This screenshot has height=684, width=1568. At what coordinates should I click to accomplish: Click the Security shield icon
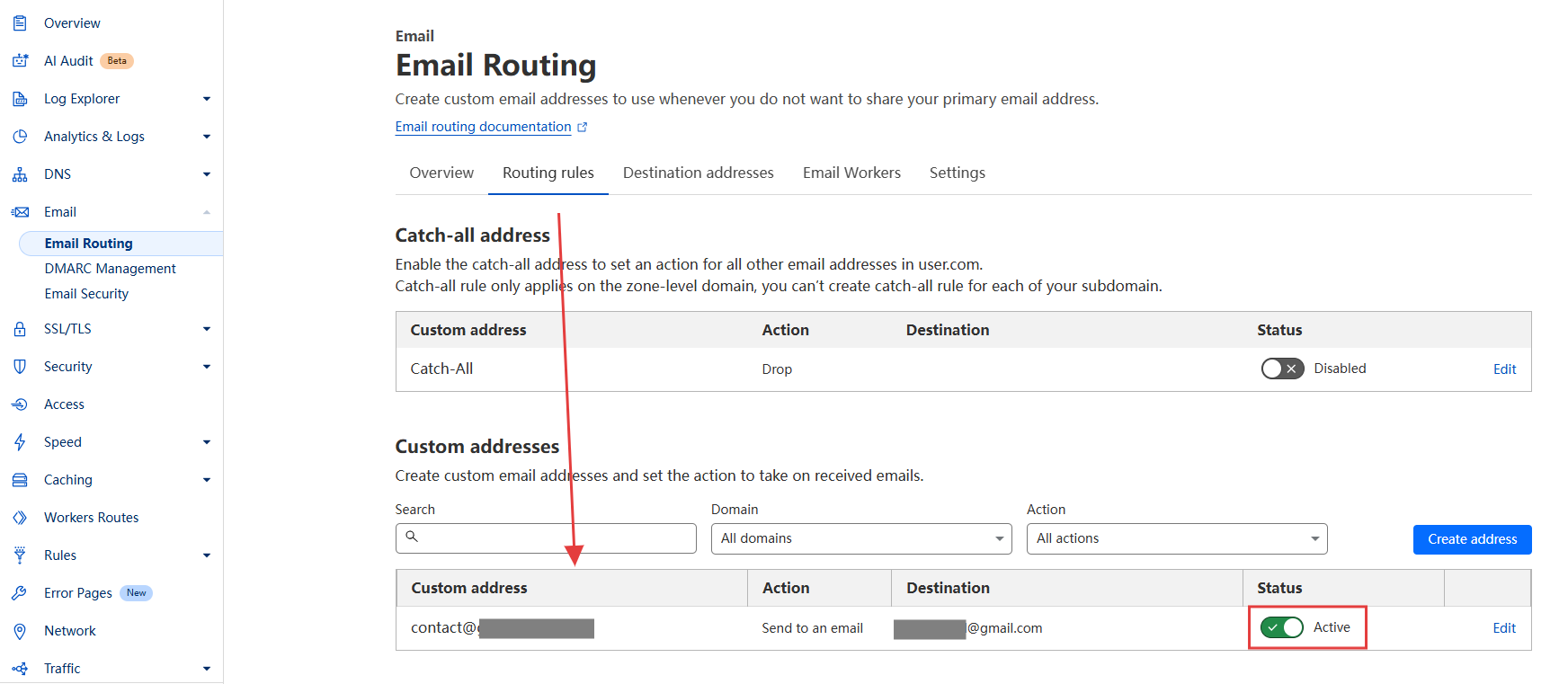click(20, 367)
